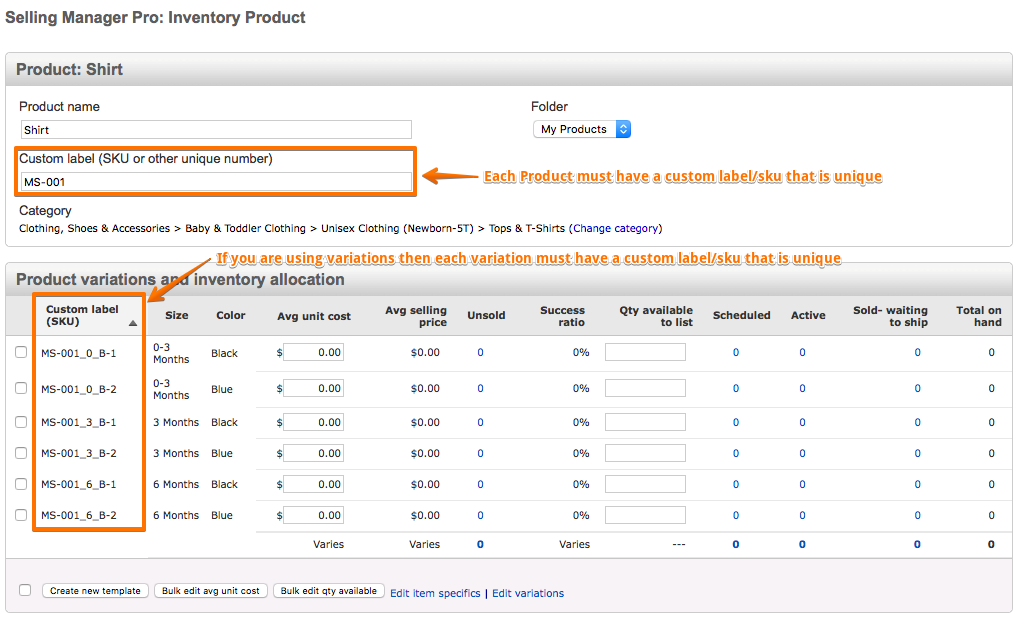
Task: Click the Change category link
Action: pyautogui.click(x=615, y=229)
